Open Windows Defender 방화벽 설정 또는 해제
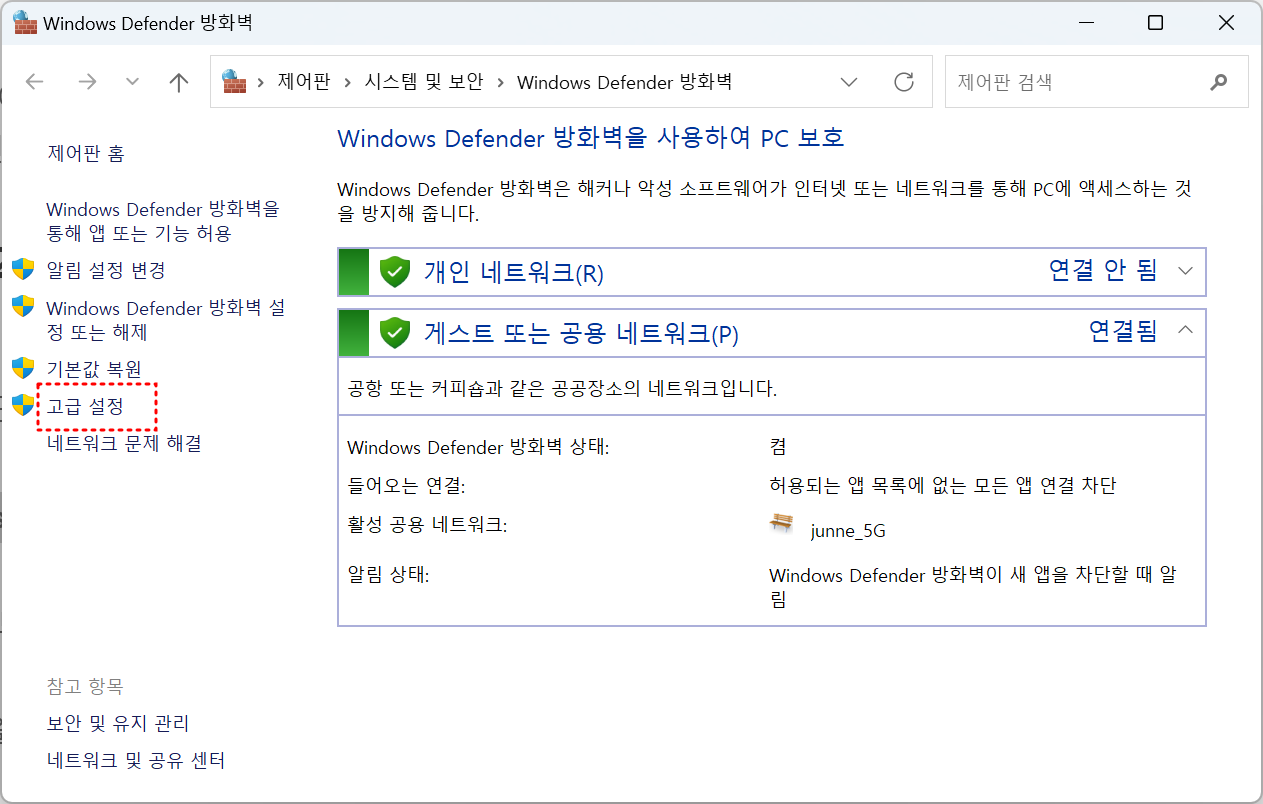 point(166,320)
